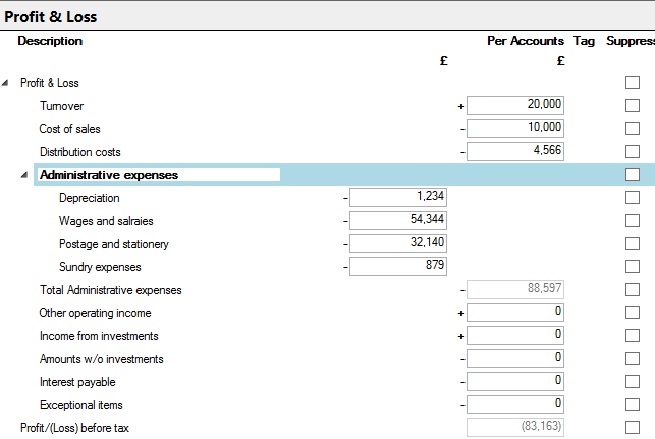Tick the Suppress checkbox for Amounts w/o investments
The image size is (655, 439).
632,358
